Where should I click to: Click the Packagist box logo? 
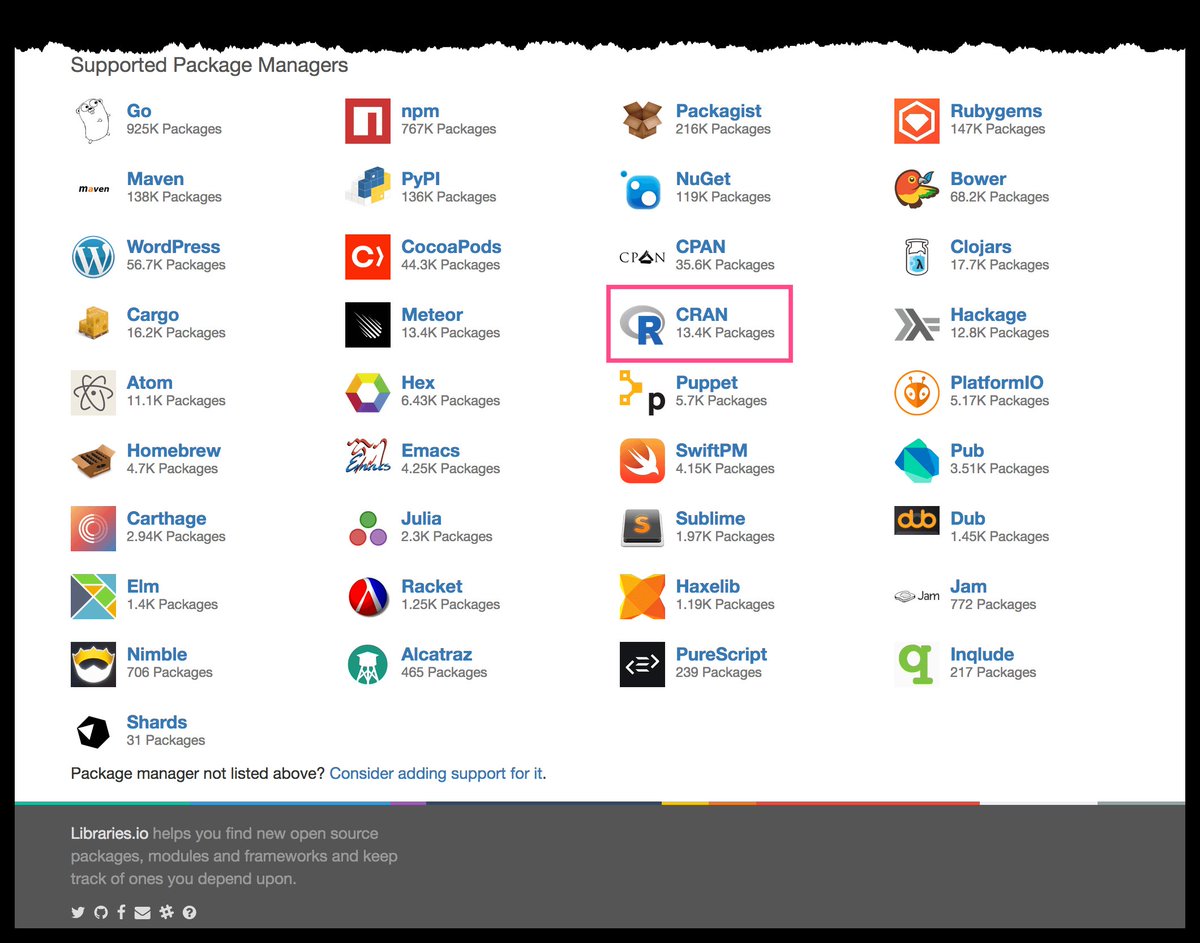click(642, 121)
